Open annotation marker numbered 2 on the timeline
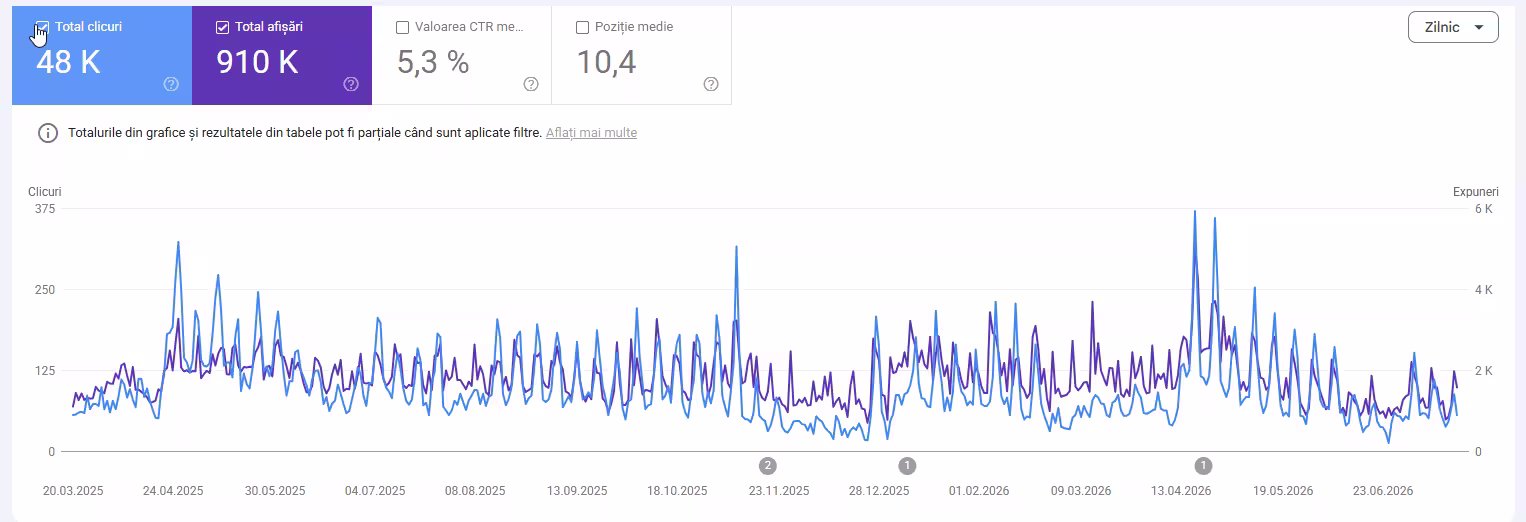Screen dimensions: 1526x522 coord(767,465)
